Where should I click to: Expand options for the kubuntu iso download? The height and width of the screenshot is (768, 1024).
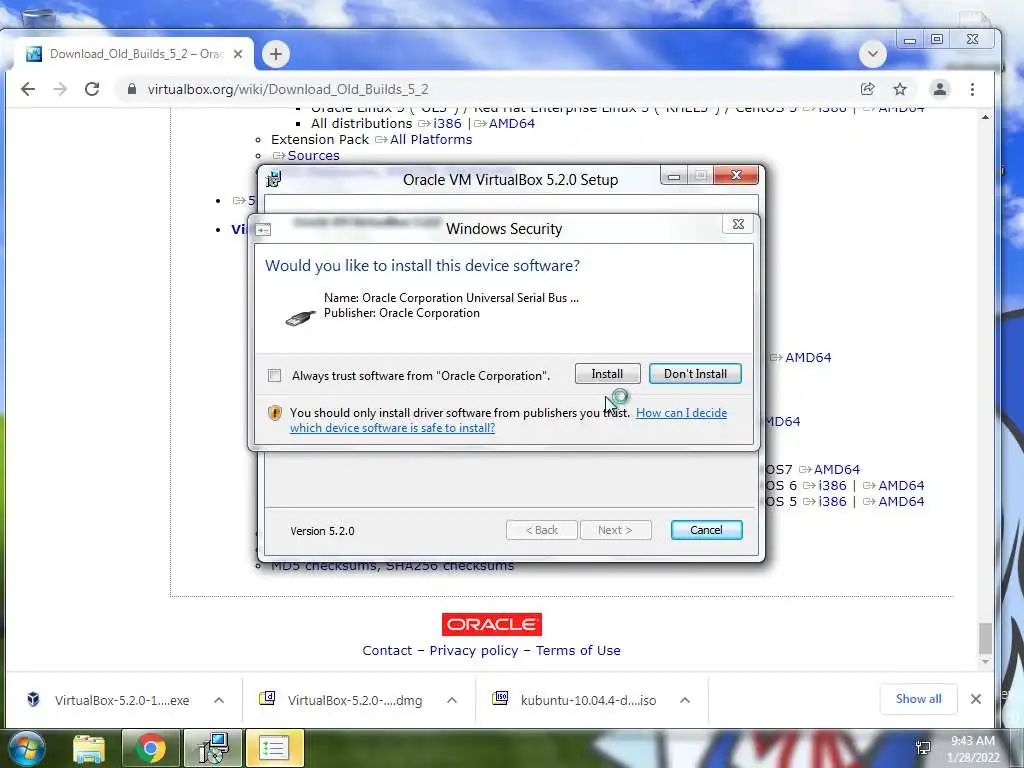point(685,700)
